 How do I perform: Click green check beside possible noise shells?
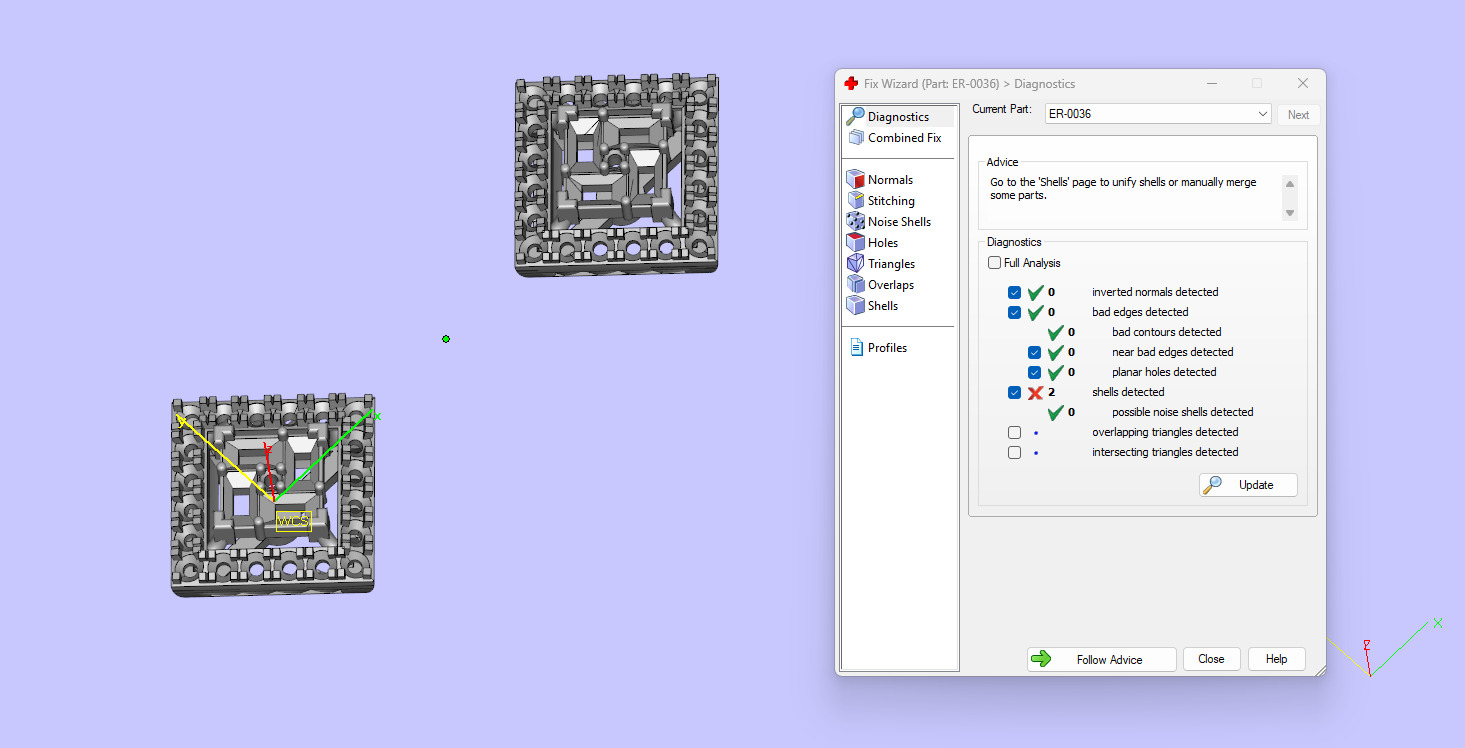[1055, 412]
